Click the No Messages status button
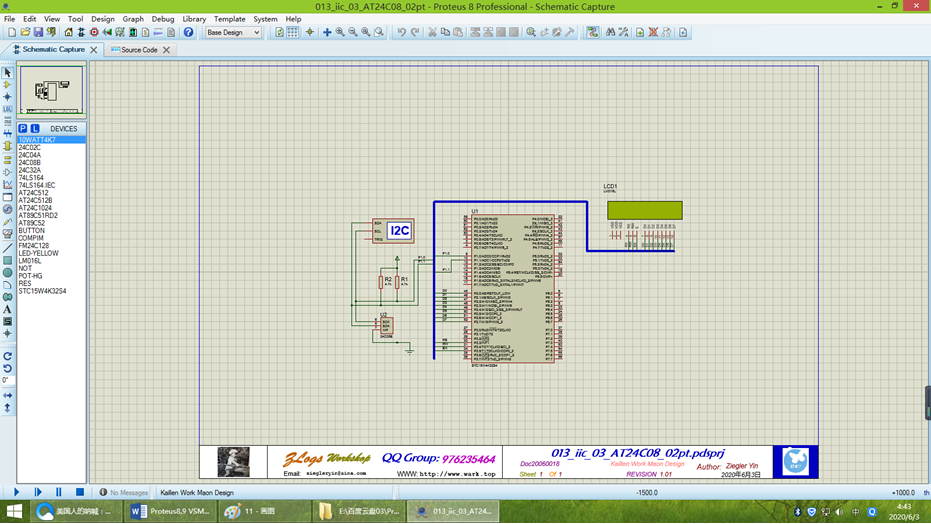The image size is (931, 524). tap(124, 493)
